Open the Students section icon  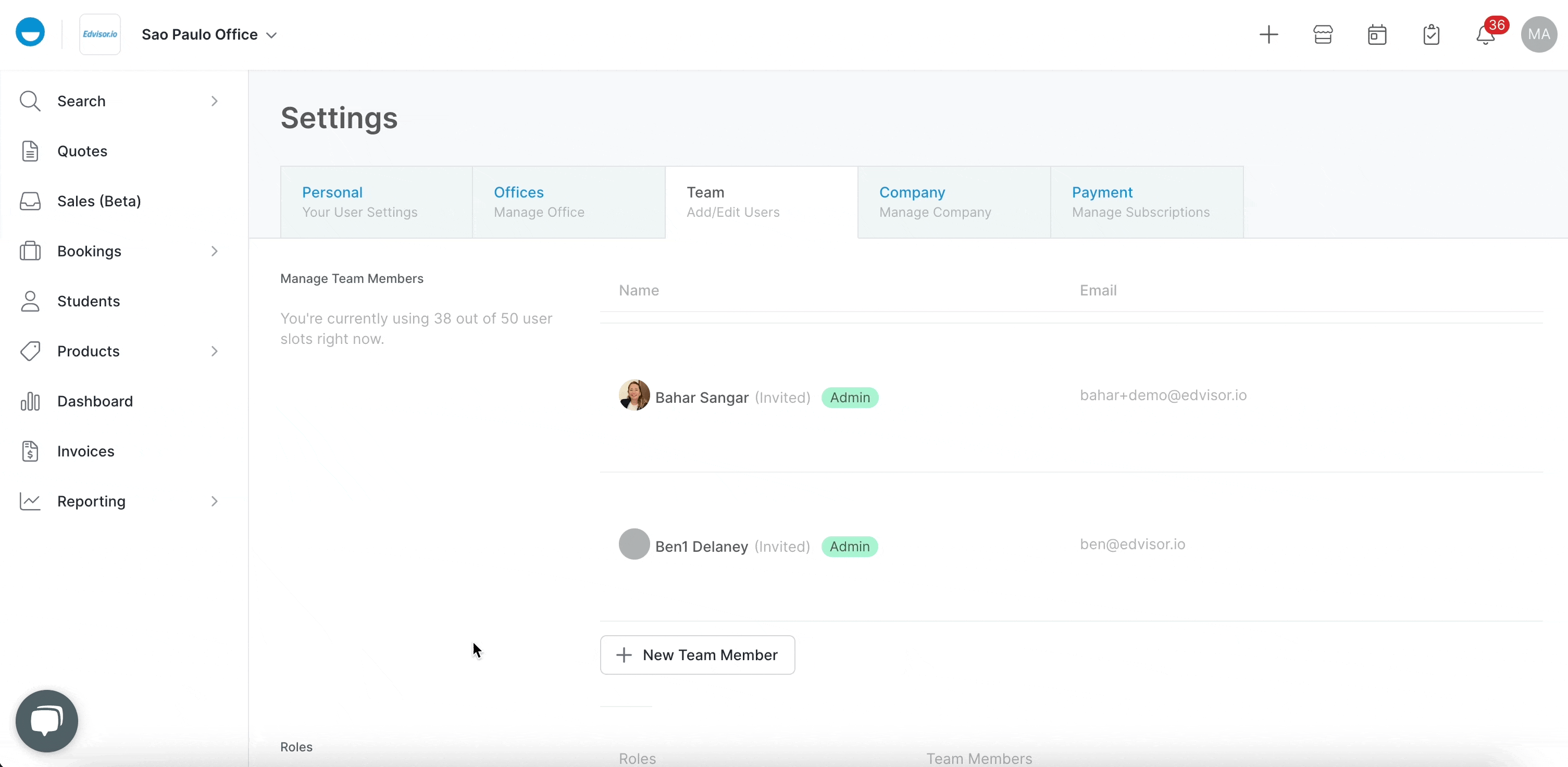pos(29,301)
